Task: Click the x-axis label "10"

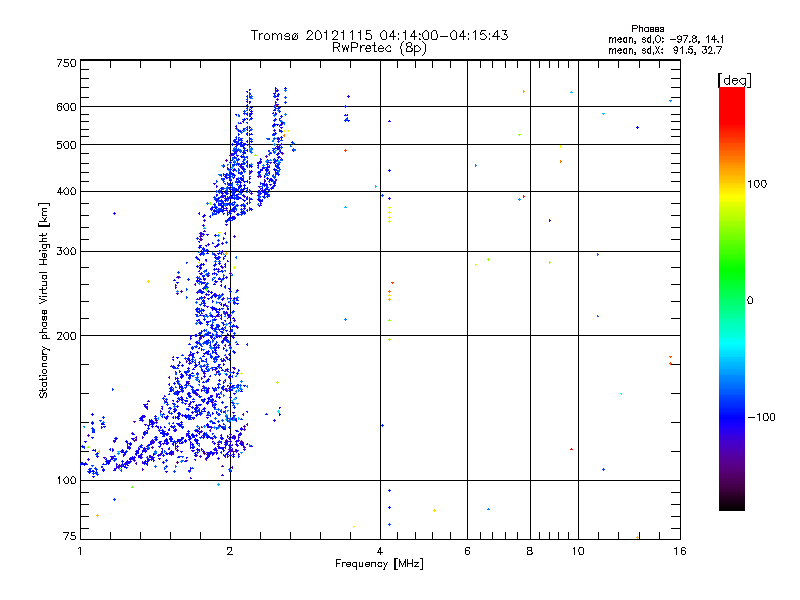Action: coord(578,551)
